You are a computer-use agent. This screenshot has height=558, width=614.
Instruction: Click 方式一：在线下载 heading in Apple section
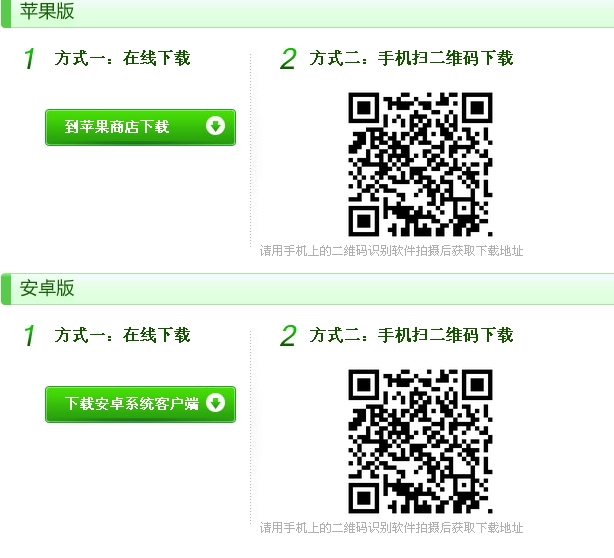pos(123,58)
